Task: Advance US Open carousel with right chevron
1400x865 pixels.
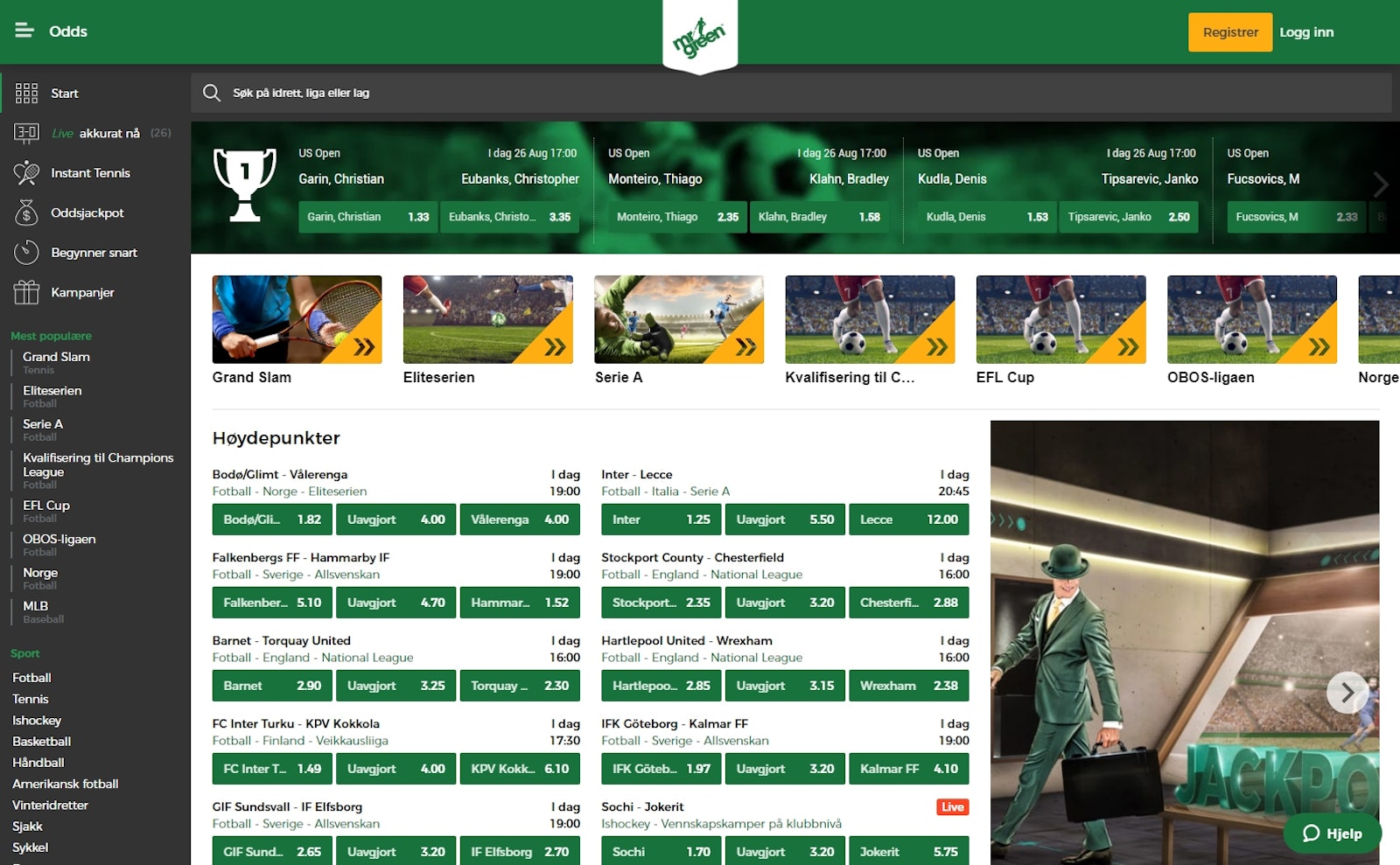Action: click(1381, 185)
